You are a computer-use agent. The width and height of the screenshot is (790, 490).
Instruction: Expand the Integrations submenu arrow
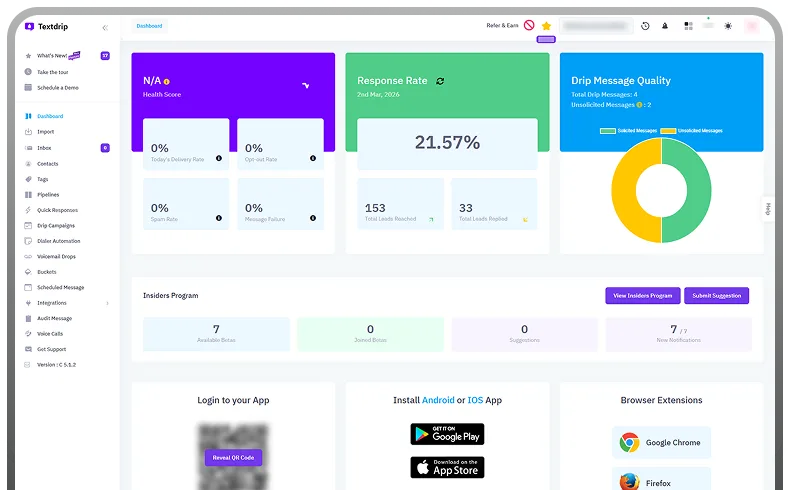[x=107, y=303]
